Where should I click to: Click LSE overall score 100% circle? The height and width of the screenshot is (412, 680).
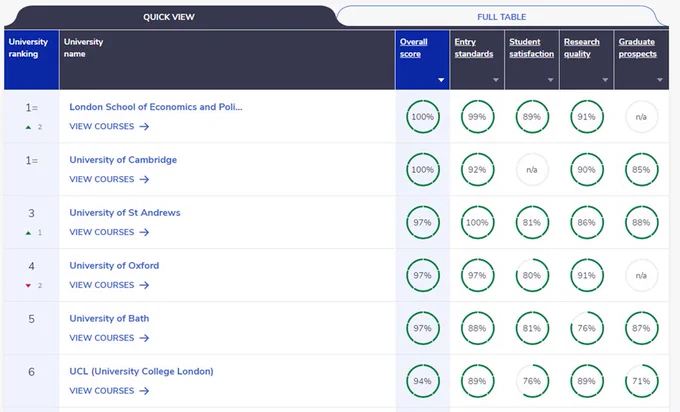coord(423,117)
